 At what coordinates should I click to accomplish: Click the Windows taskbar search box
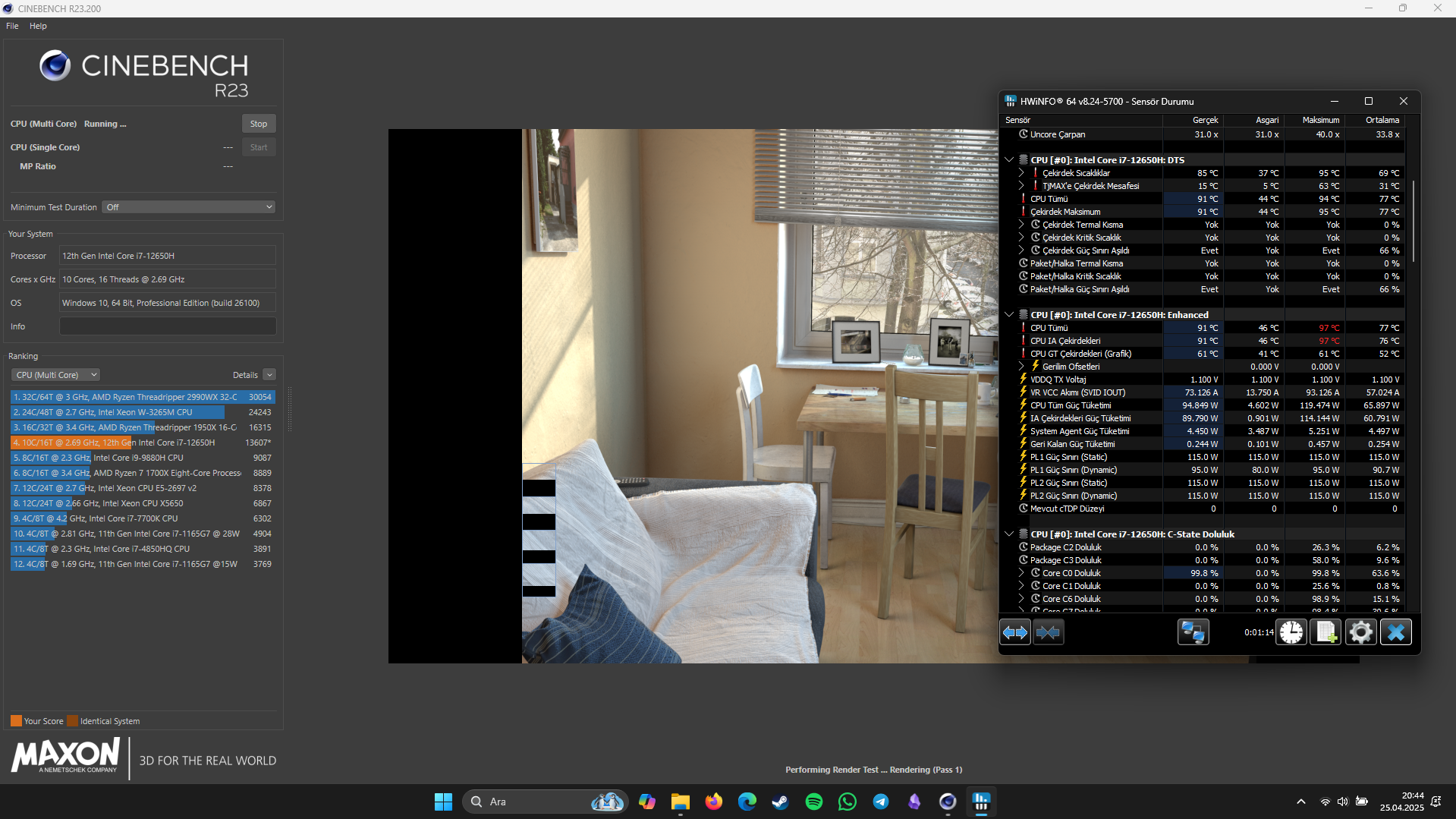[545, 802]
